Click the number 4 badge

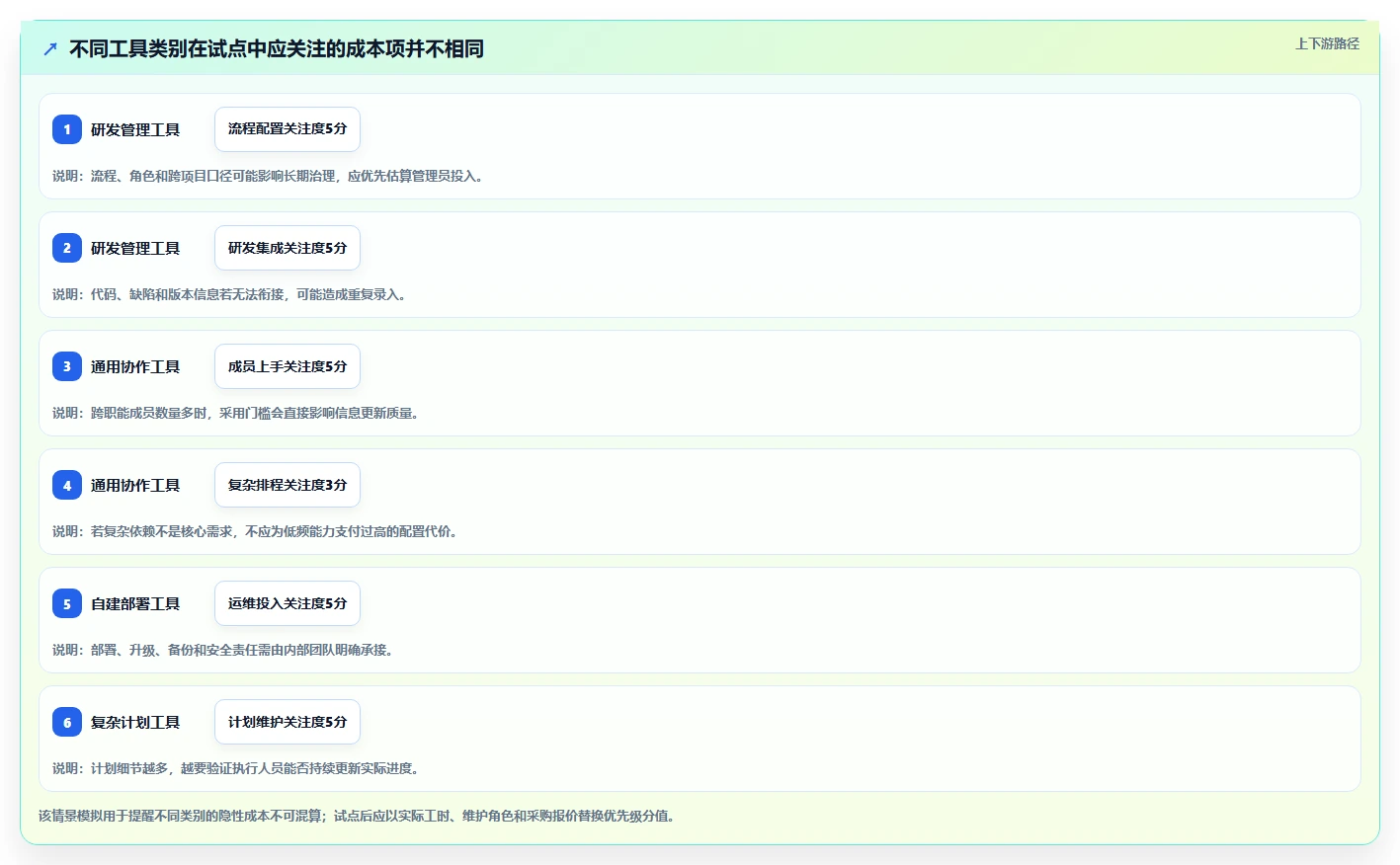point(67,485)
